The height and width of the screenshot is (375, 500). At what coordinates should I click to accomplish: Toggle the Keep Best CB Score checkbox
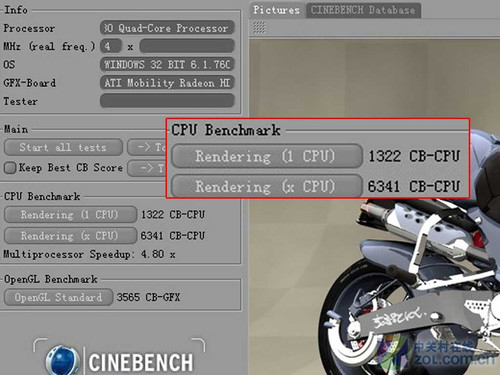(10, 168)
